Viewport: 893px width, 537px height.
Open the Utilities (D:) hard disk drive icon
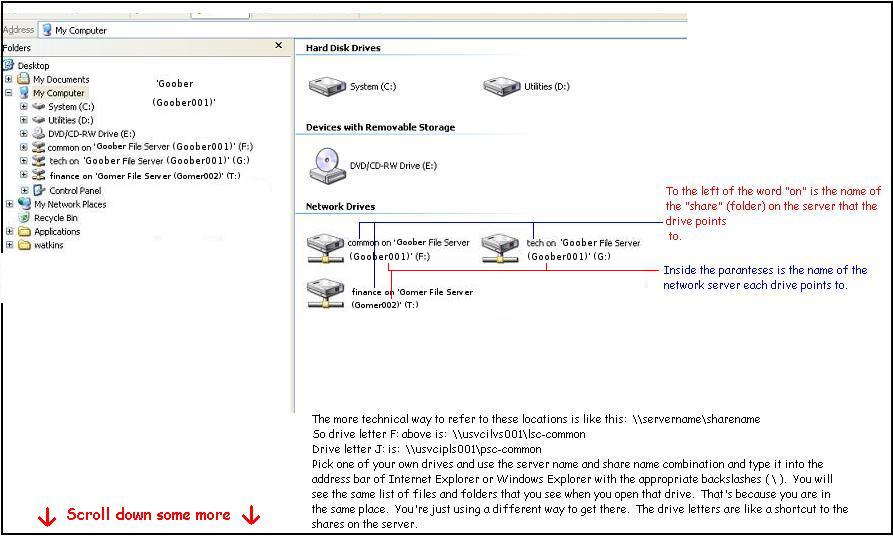click(502, 86)
